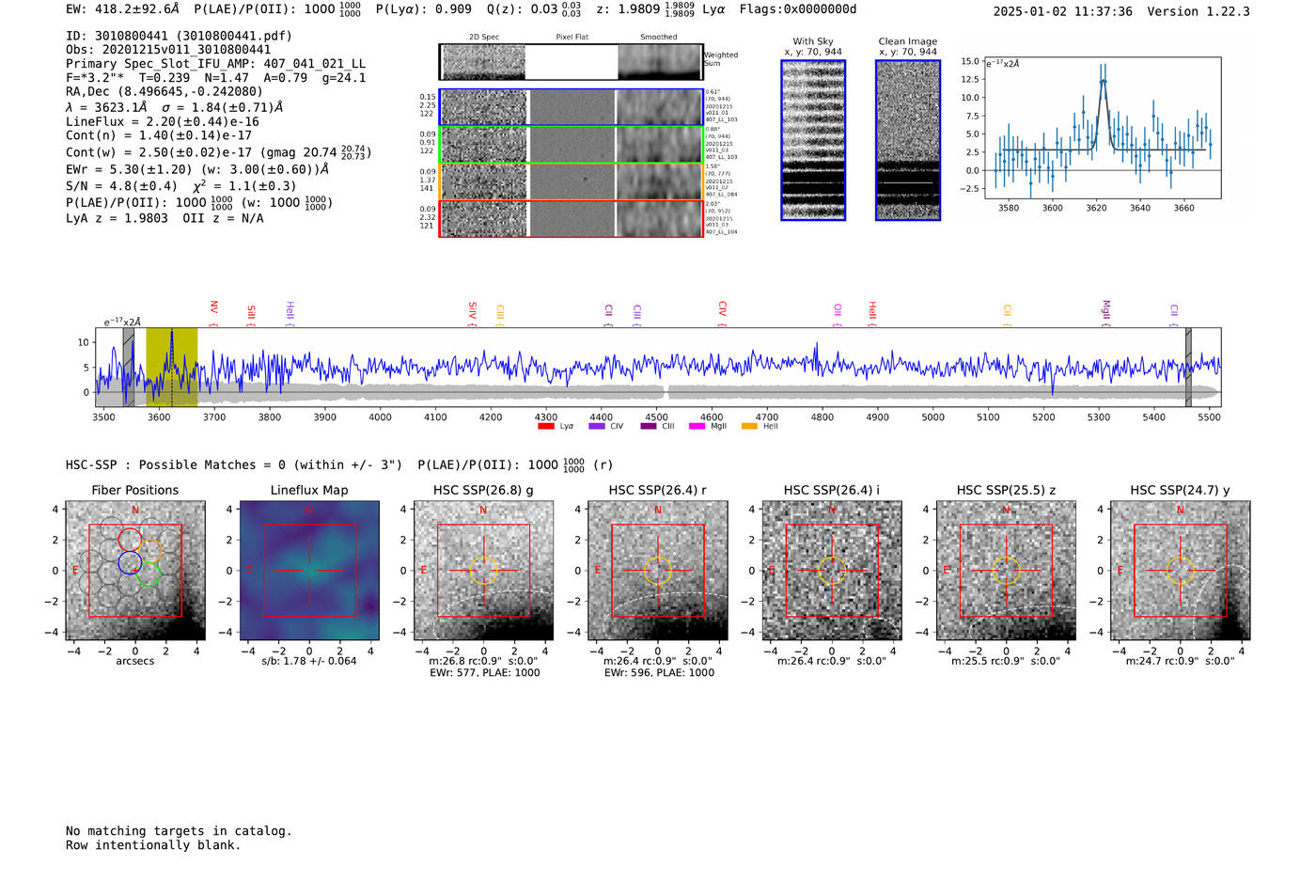
Task: Select the CIII legend swatch
Action: coord(649,427)
